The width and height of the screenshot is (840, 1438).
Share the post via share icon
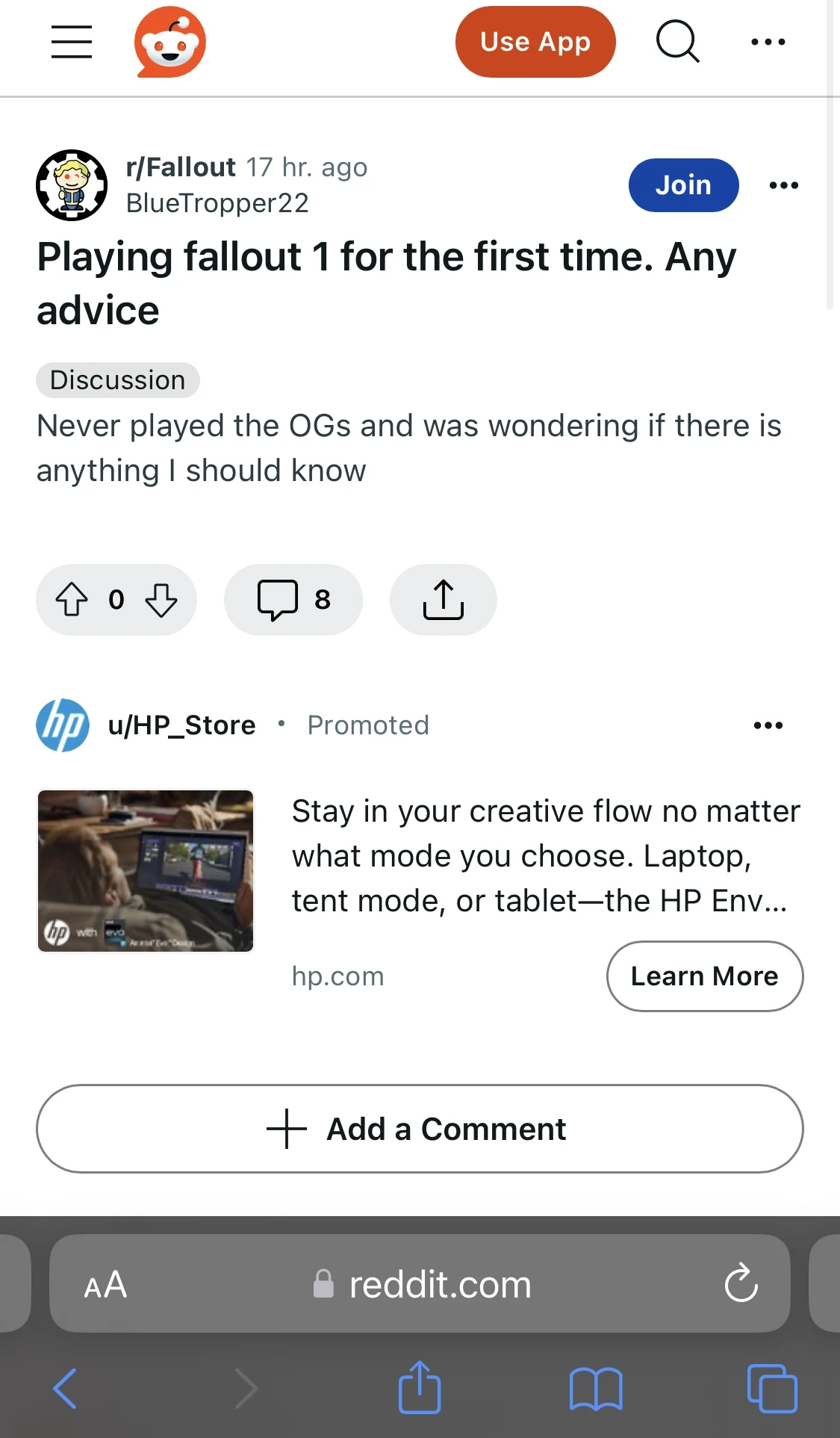click(443, 599)
